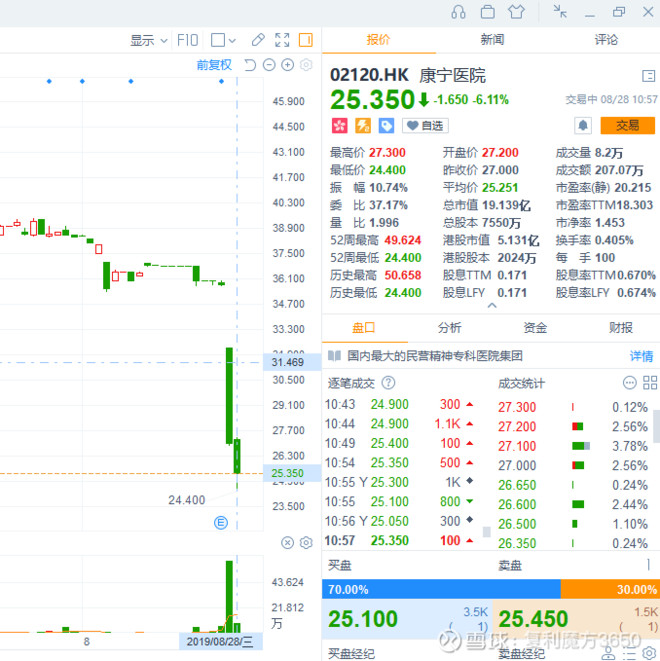Switch to 财报 tab
The width and height of the screenshot is (660, 661).
point(620,328)
